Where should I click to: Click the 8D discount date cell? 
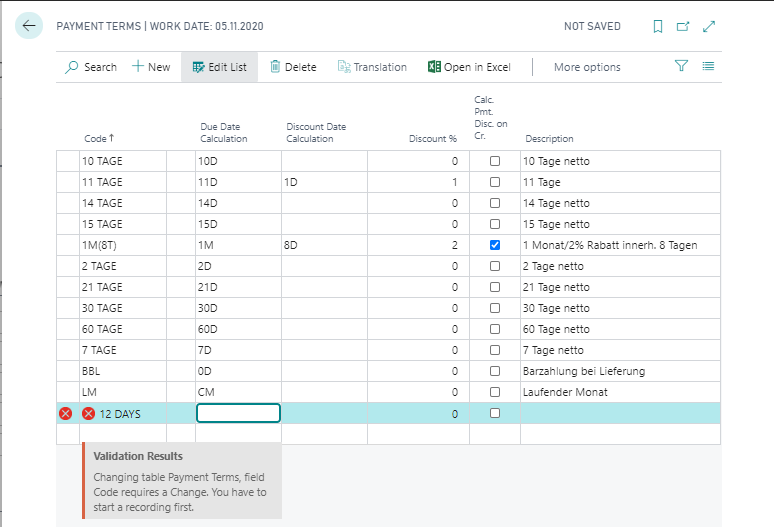click(x=324, y=245)
